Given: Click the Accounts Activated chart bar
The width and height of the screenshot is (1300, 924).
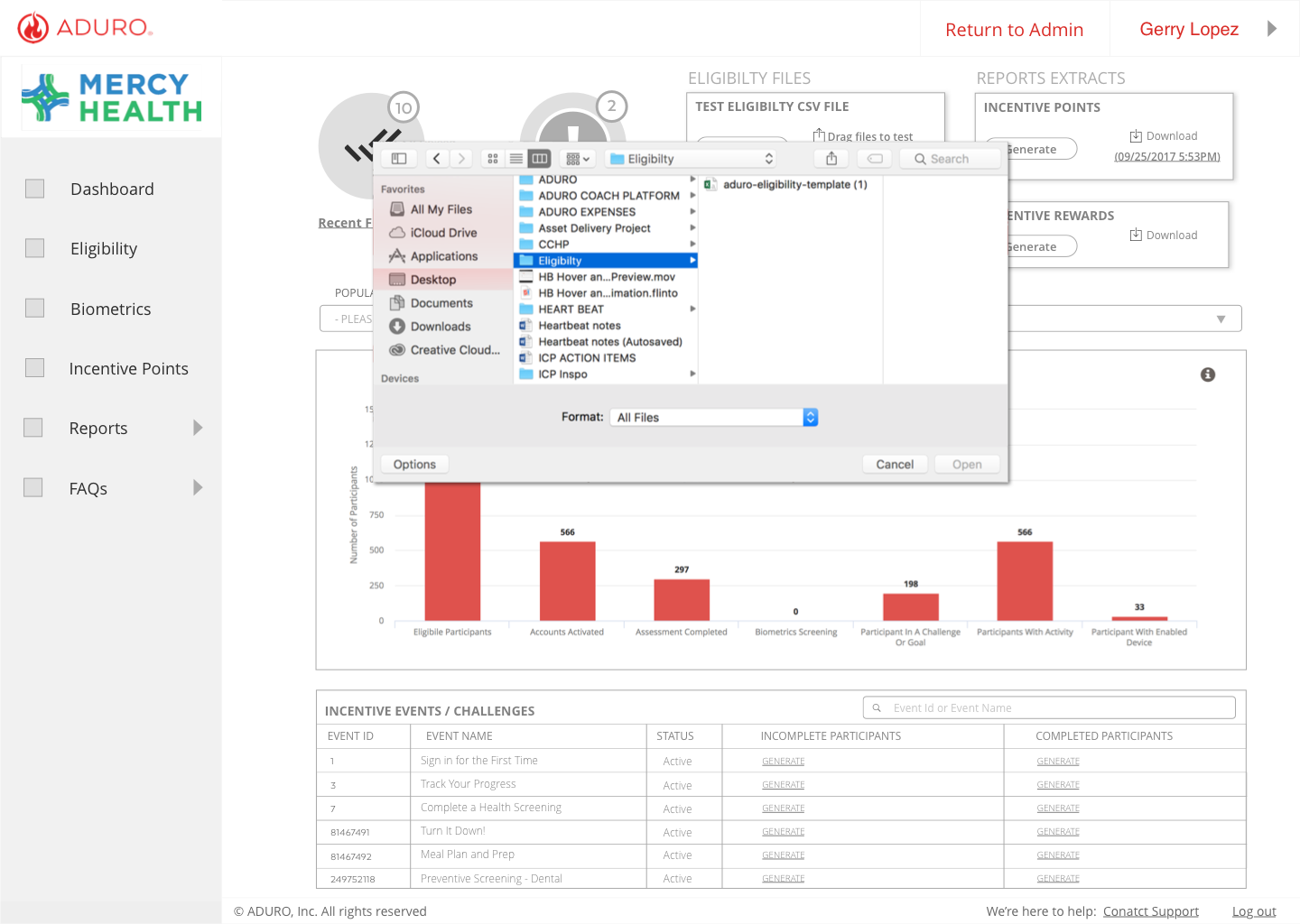Looking at the screenshot, I should coord(567,581).
